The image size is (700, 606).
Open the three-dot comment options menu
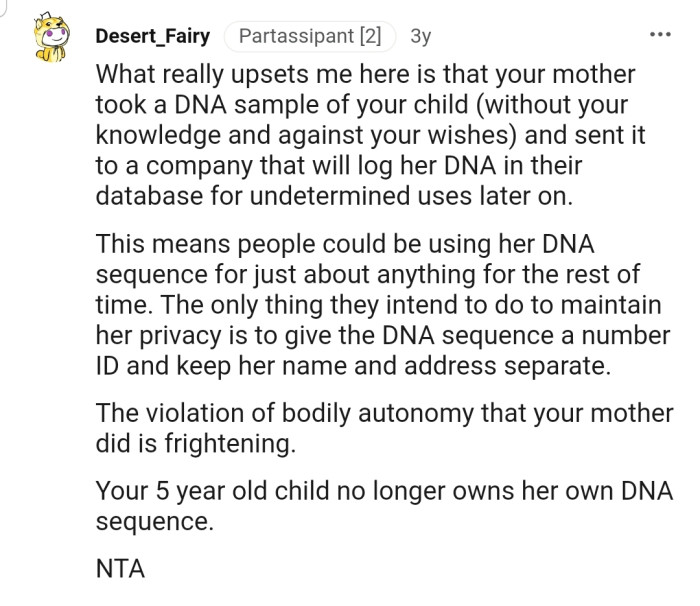click(660, 36)
